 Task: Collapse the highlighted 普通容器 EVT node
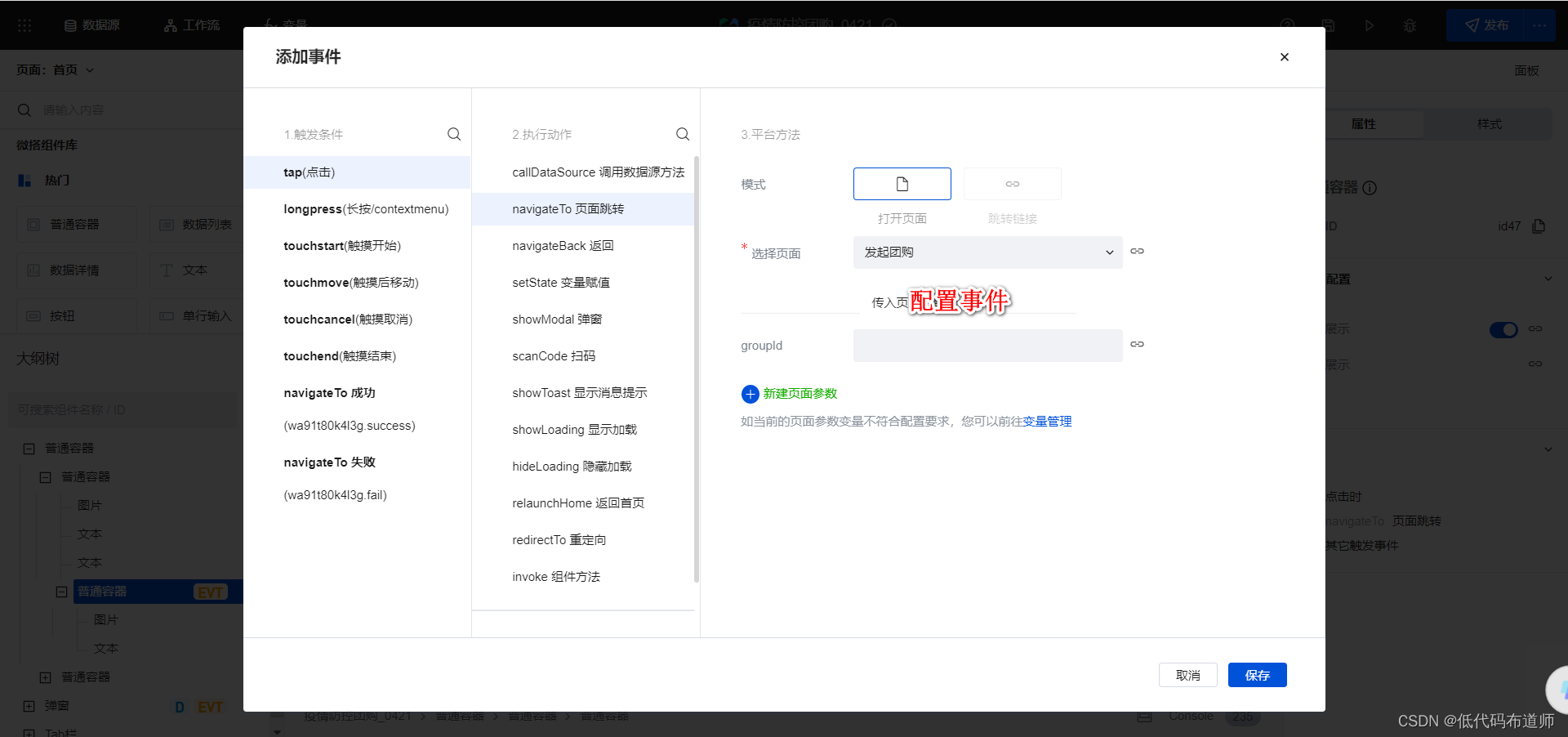click(x=61, y=592)
